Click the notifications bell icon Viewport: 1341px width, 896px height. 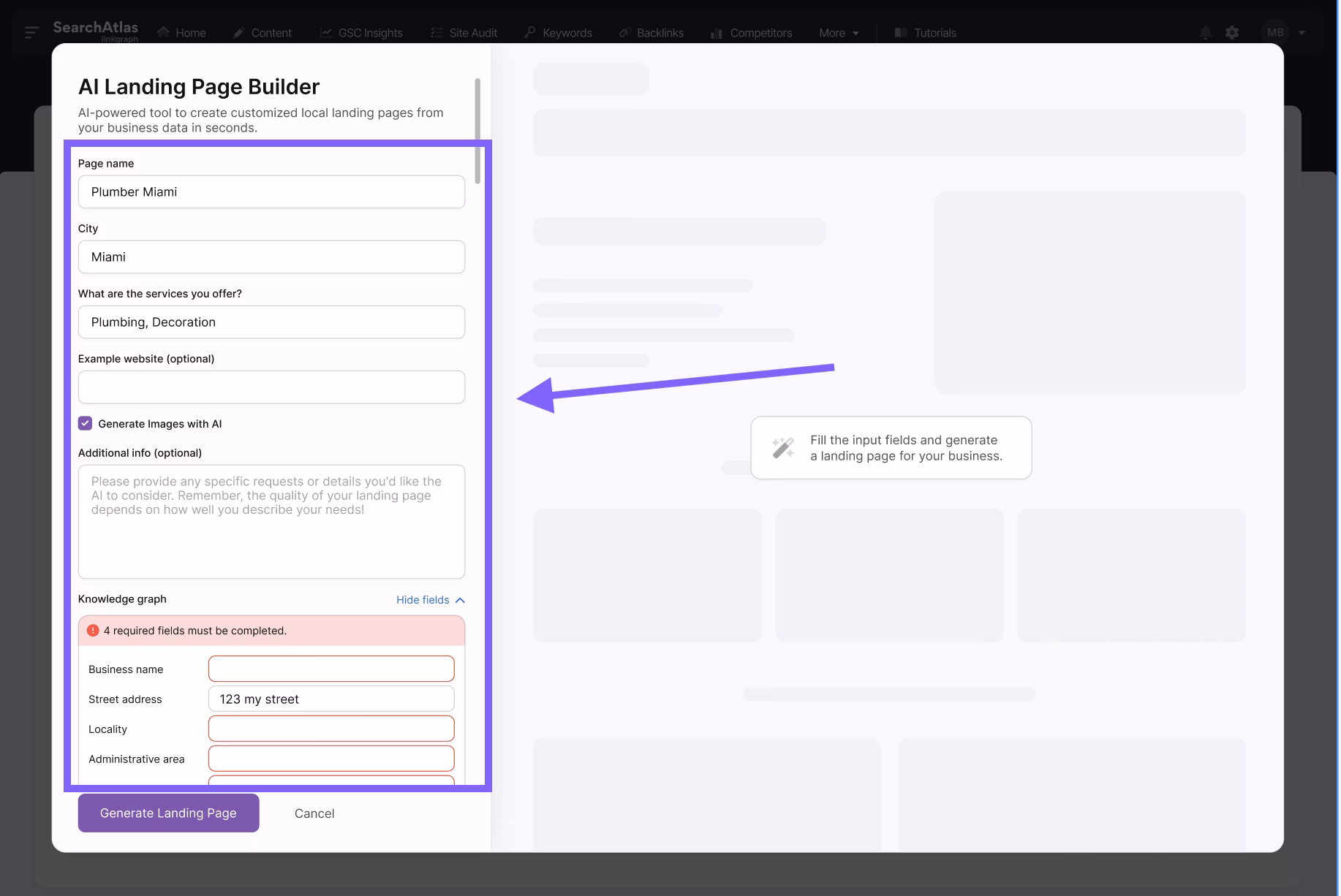pos(1205,33)
